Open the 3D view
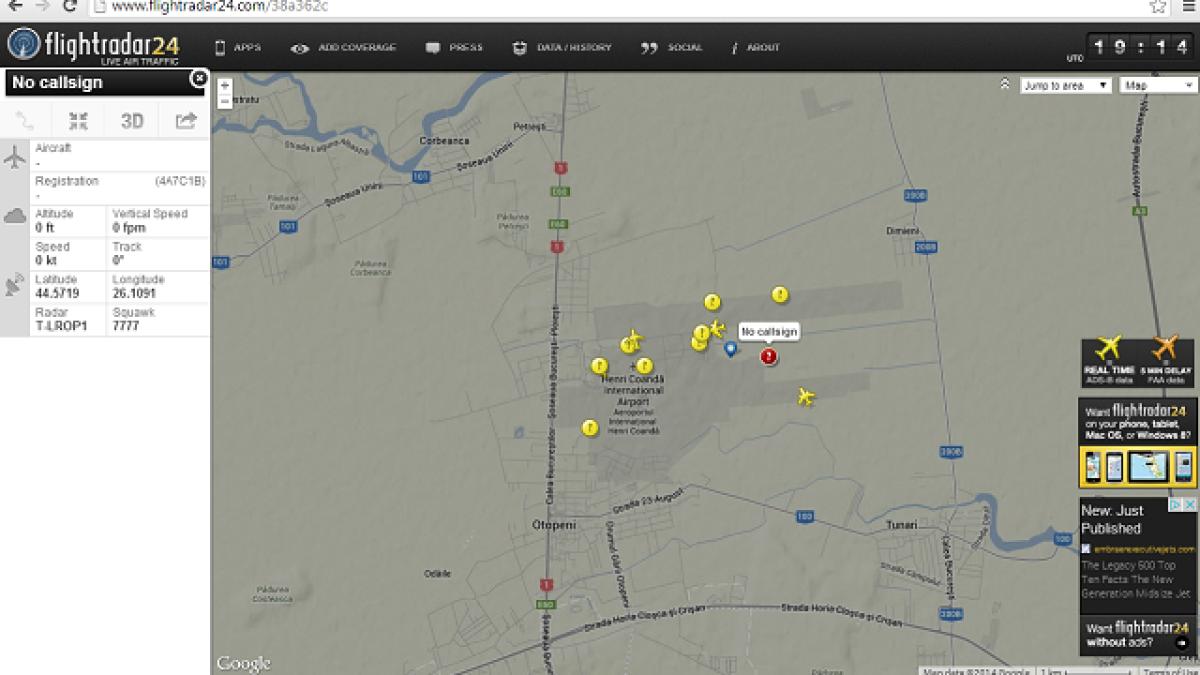This screenshot has height=675, width=1200. (x=132, y=121)
